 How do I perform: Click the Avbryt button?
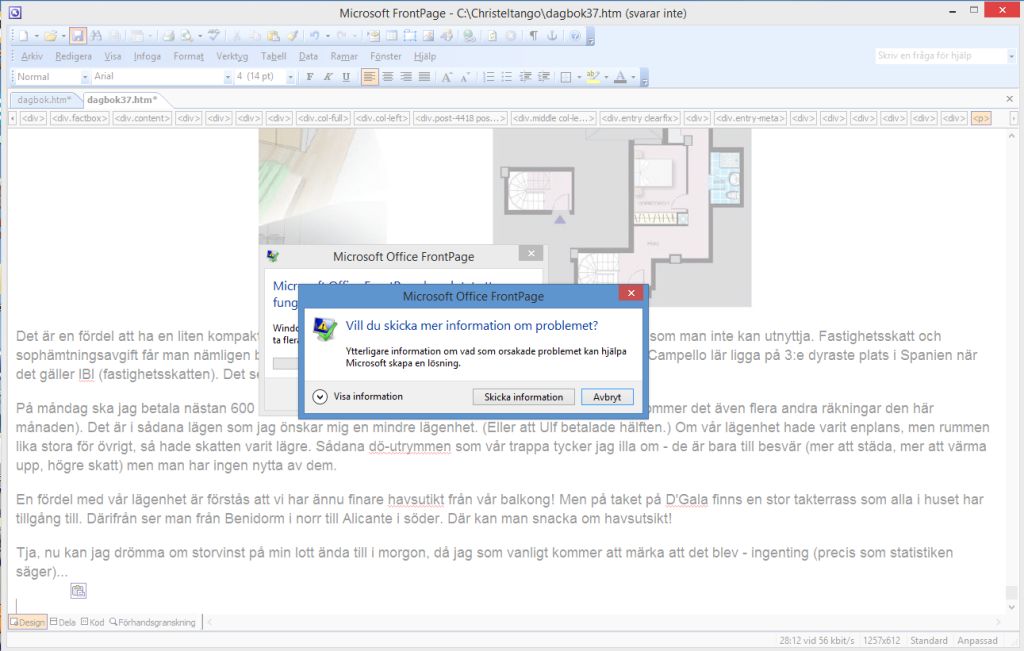point(607,397)
